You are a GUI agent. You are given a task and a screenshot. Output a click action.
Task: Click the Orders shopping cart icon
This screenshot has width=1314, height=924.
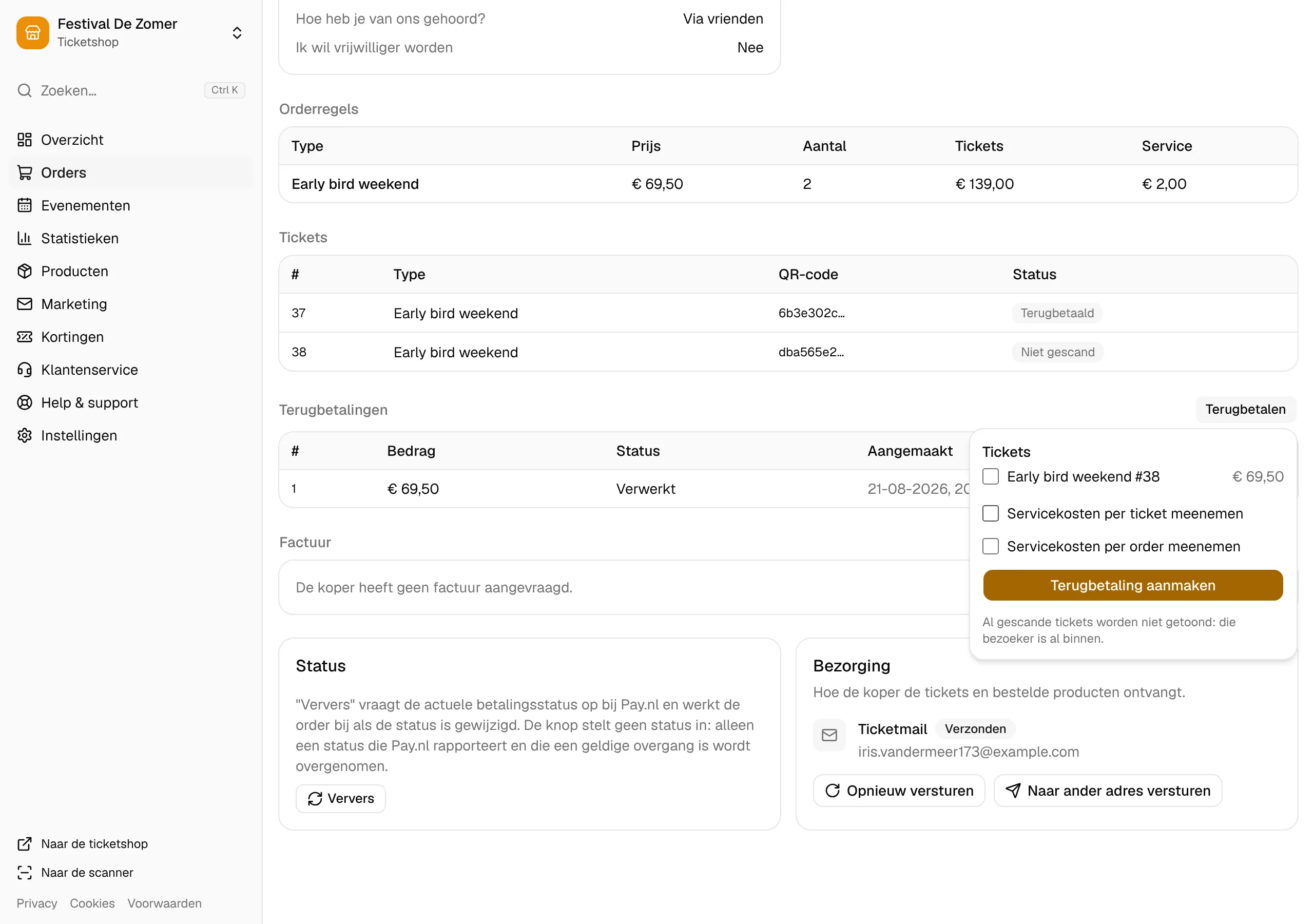pyautogui.click(x=25, y=172)
